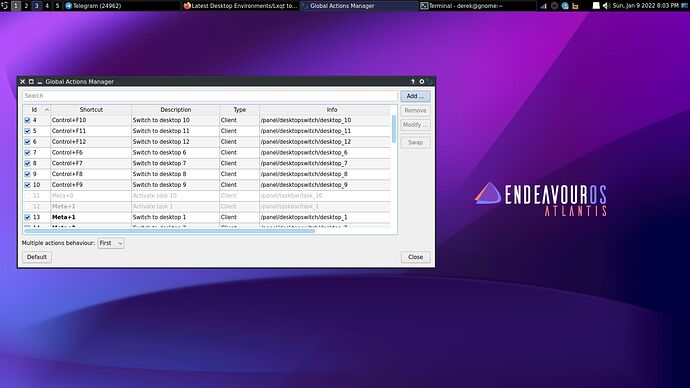Click the Swap button
Image resolution: width=690 pixels, height=388 pixels.
click(x=415, y=143)
